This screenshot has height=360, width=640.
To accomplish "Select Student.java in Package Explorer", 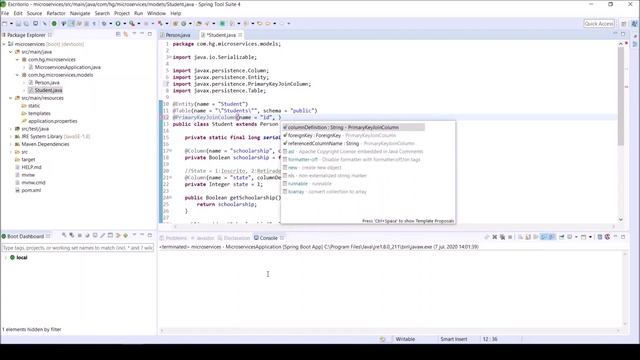I will point(48,90).
